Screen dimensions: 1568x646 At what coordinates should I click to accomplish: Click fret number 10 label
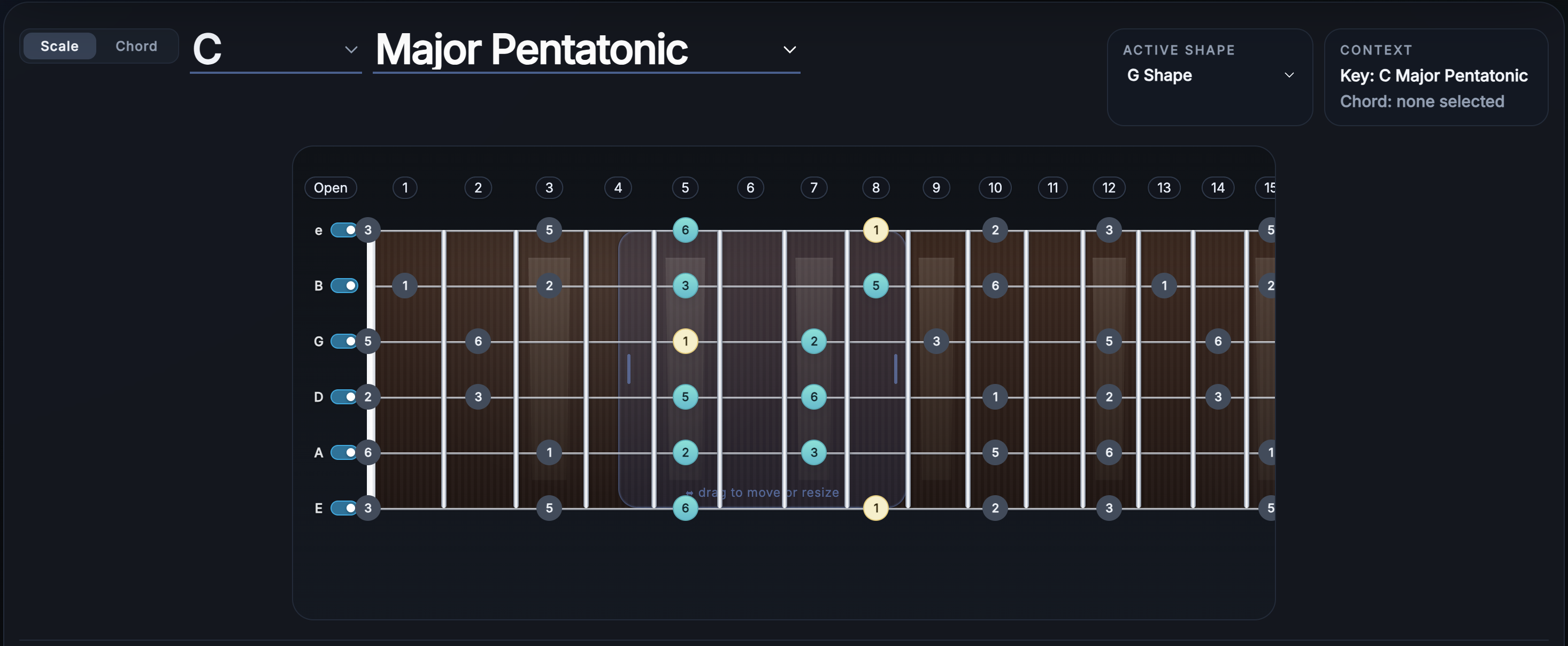(x=995, y=188)
